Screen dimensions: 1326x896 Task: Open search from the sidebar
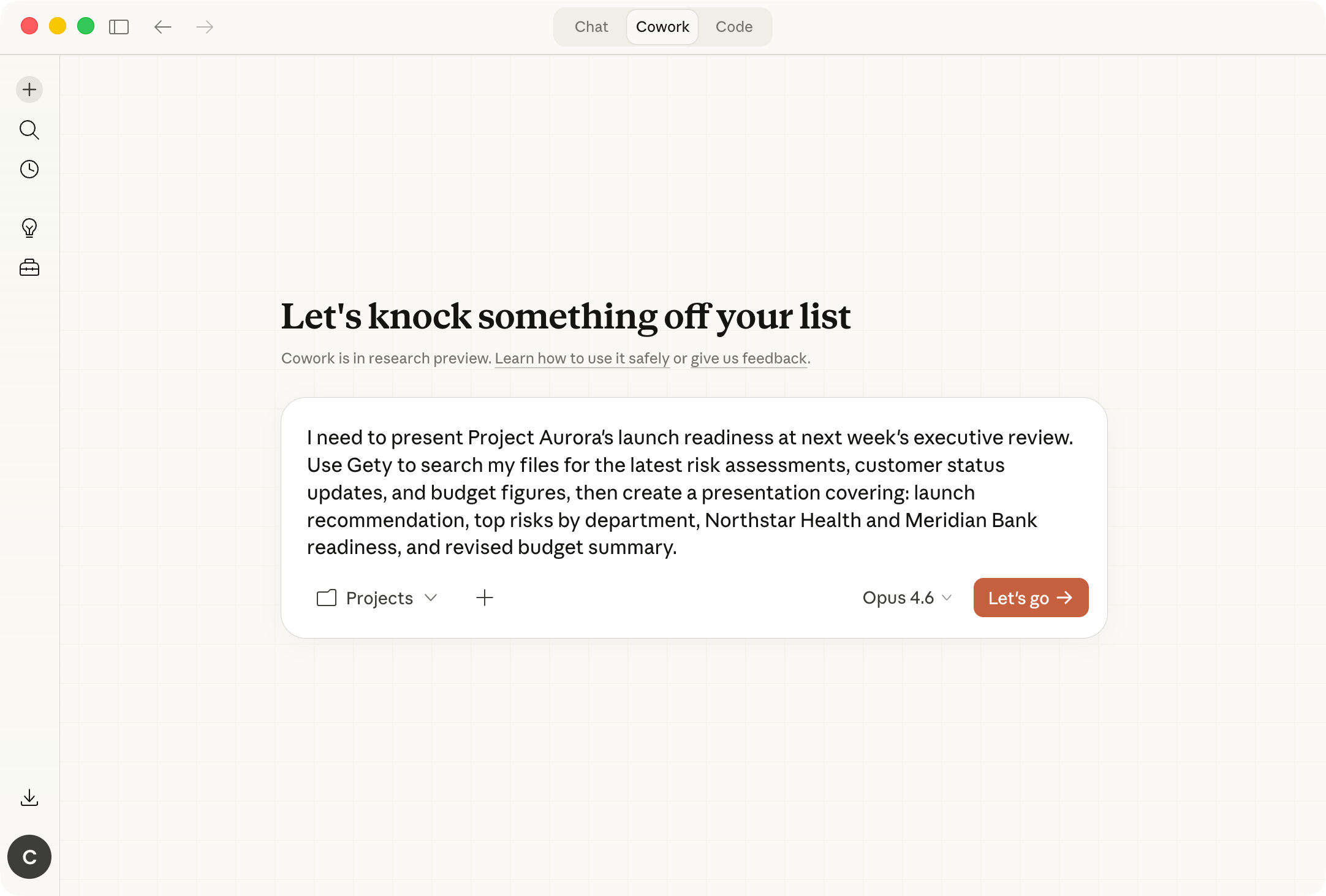[x=29, y=130]
